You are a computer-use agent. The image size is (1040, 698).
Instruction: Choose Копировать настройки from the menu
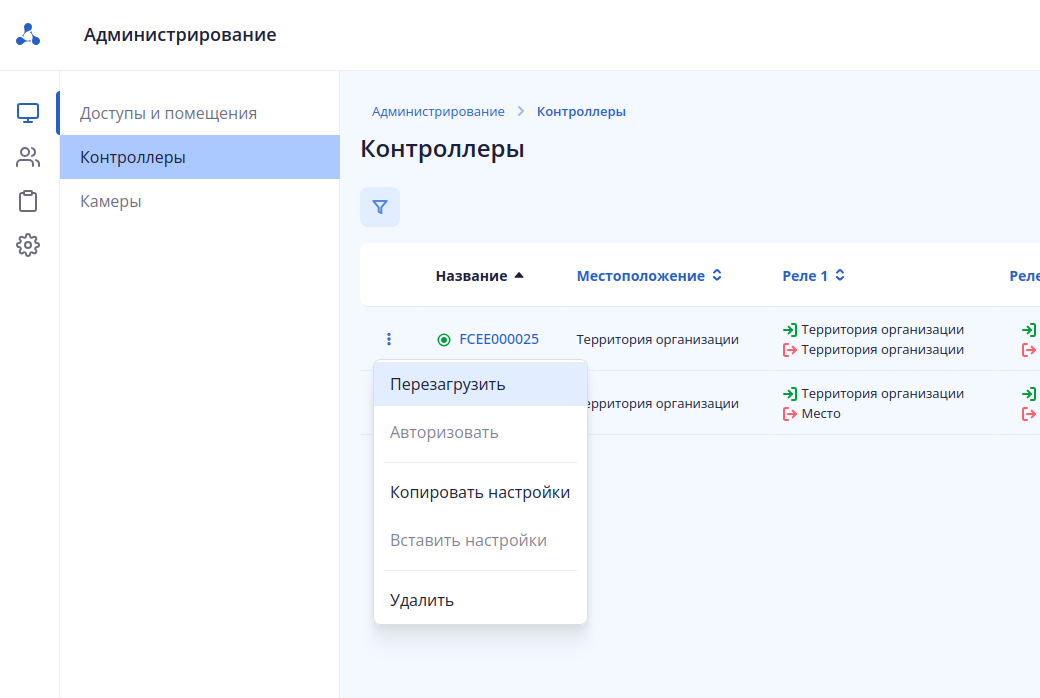coord(480,492)
